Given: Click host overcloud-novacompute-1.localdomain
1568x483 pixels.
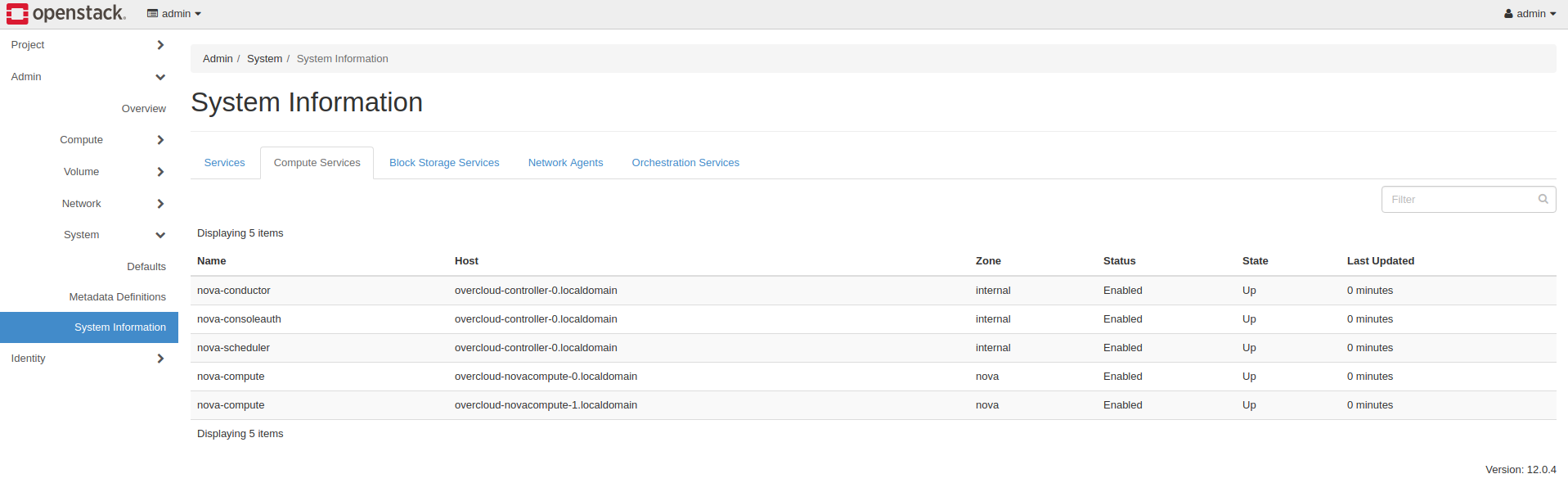Looking at the screenshot, I should (546, 405).
